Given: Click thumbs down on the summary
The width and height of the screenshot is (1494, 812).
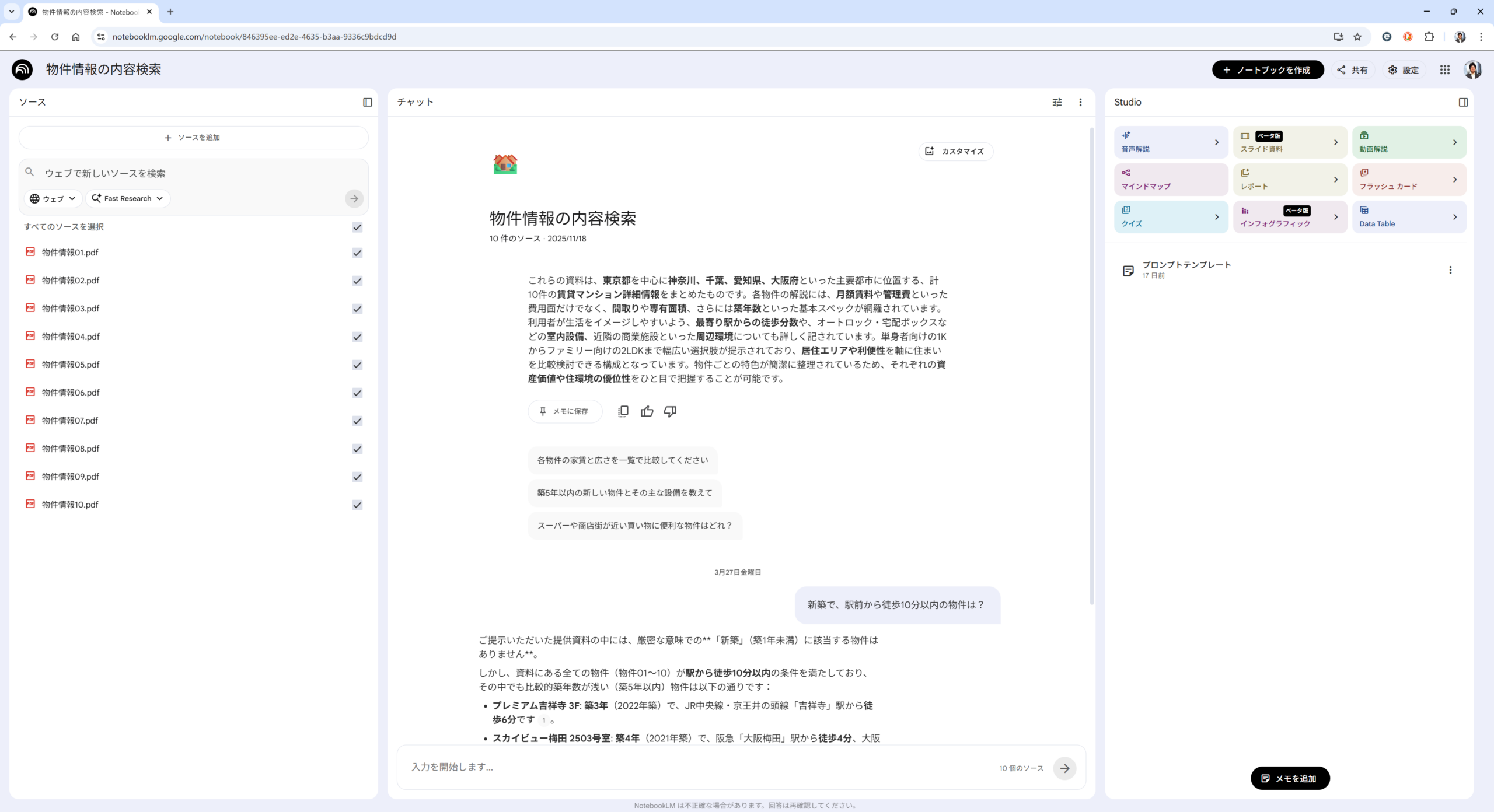Looking at the screenshot, I should coord(670,411).
